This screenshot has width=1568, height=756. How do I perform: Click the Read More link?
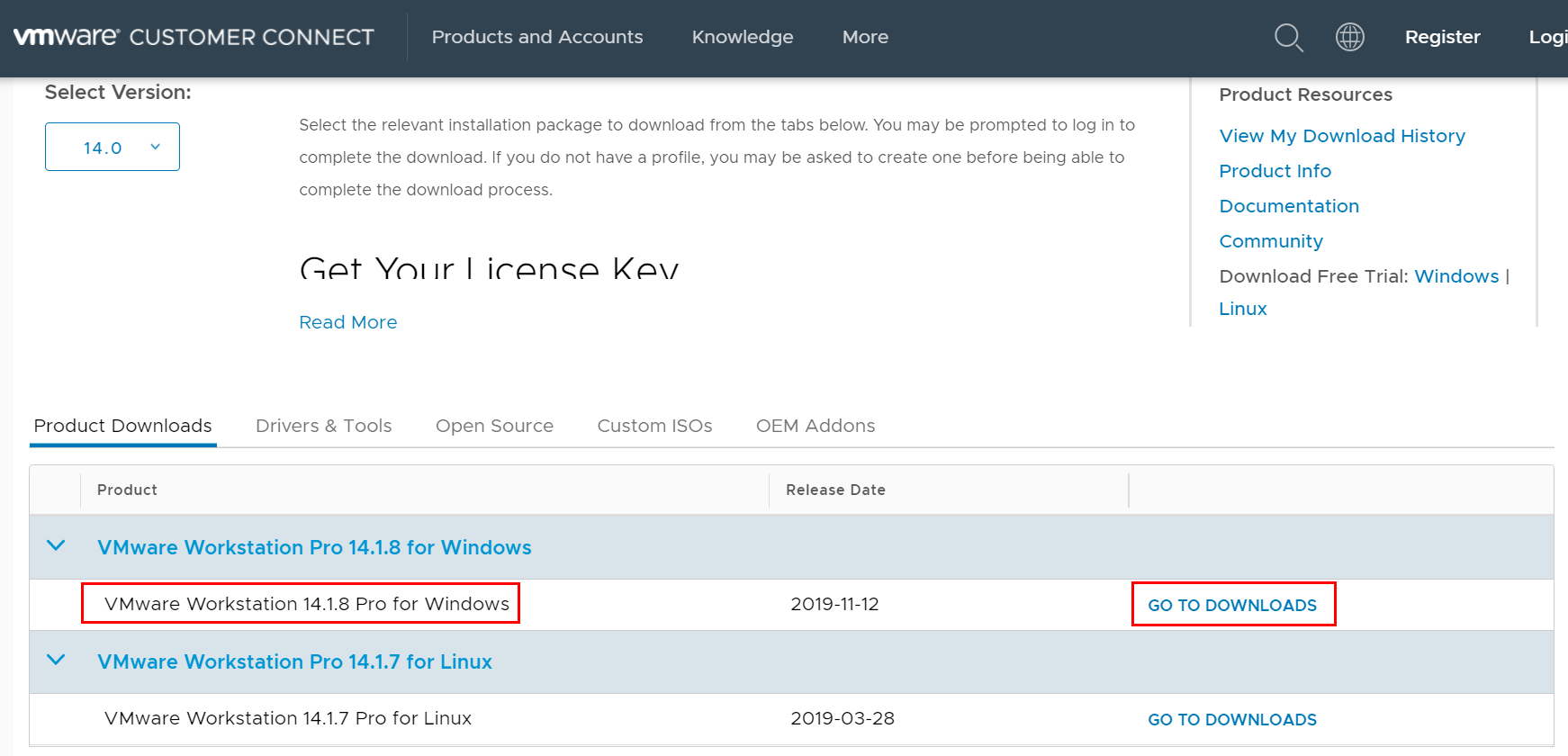[x=348, y=322]
